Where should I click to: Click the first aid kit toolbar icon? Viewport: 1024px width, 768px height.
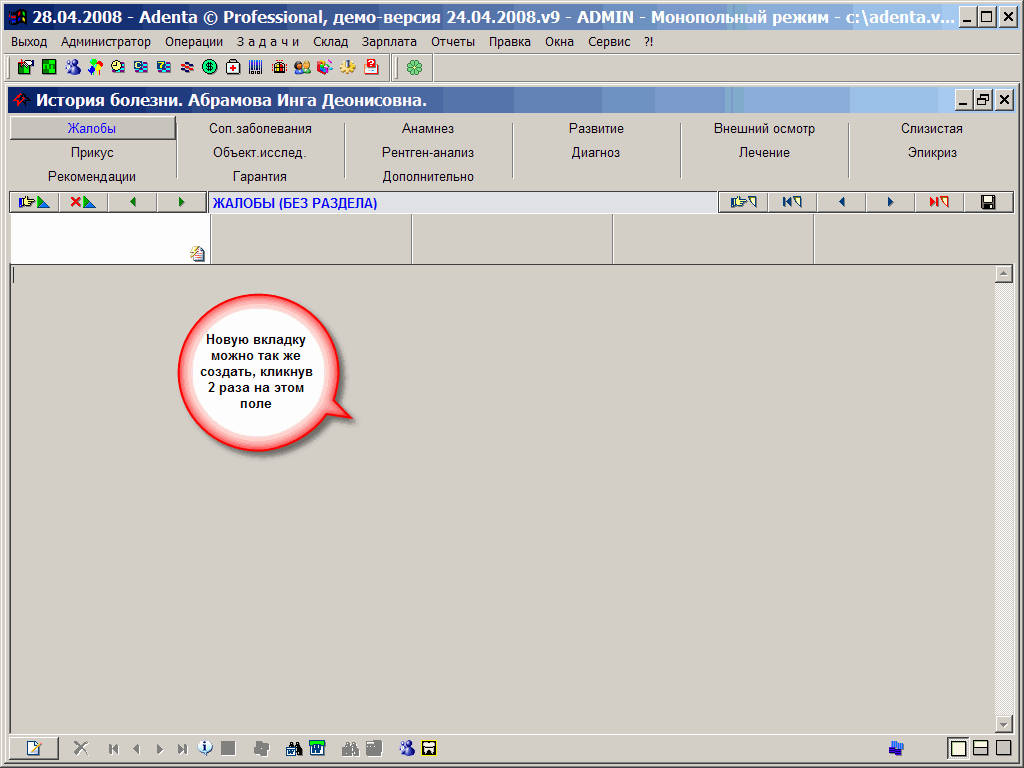[x=233, y=67]
